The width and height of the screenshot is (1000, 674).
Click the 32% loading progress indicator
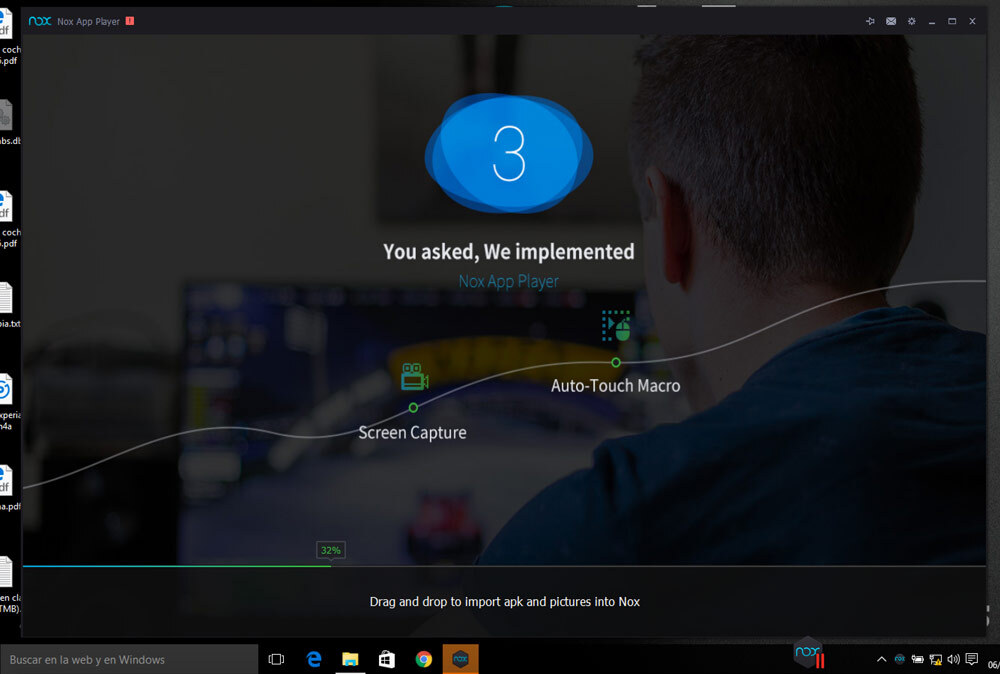click(330, 550)
